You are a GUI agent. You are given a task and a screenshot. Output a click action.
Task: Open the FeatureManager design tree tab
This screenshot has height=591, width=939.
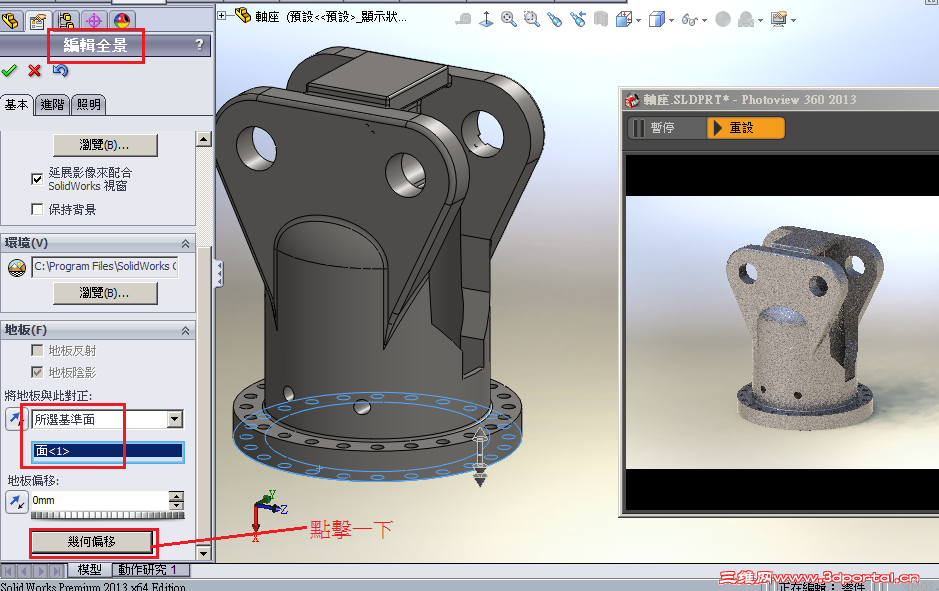[x=10, y=21]
